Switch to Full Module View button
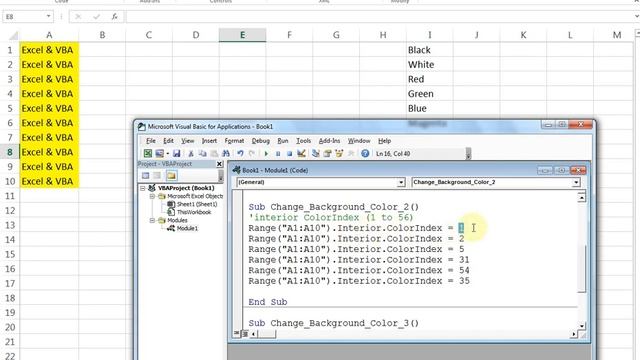This screenshot has width=640, height=360. click(244, 334)
